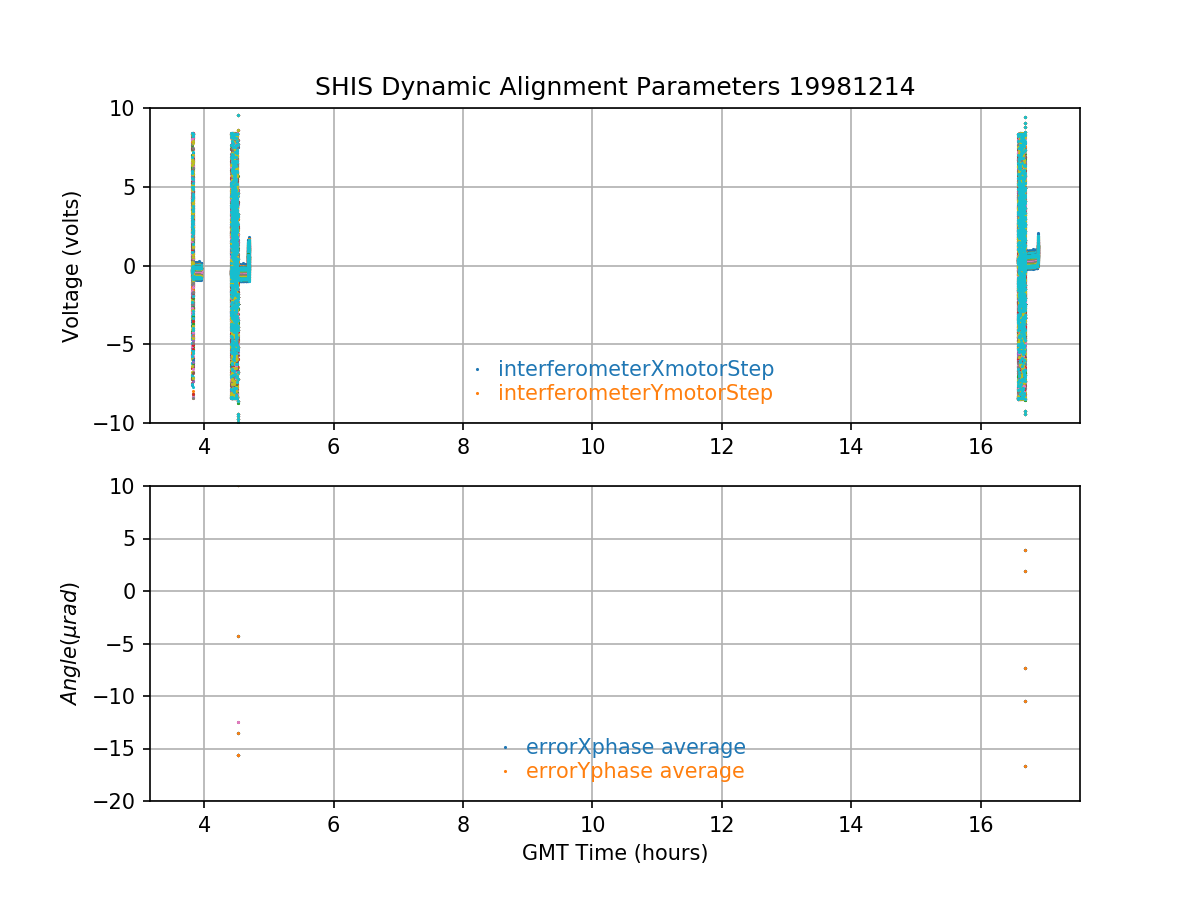Click the highest angle data point near hour 16.7

1025,550
